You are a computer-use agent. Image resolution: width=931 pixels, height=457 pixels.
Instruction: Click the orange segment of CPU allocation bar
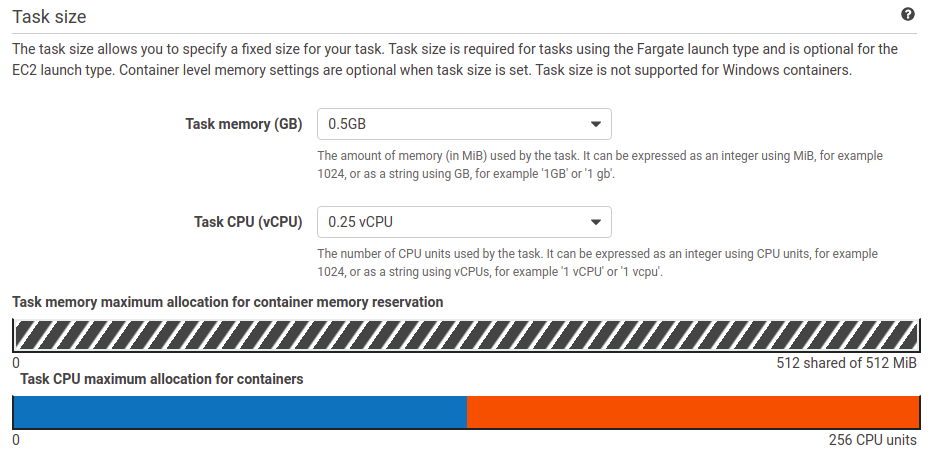coord(693,412)
